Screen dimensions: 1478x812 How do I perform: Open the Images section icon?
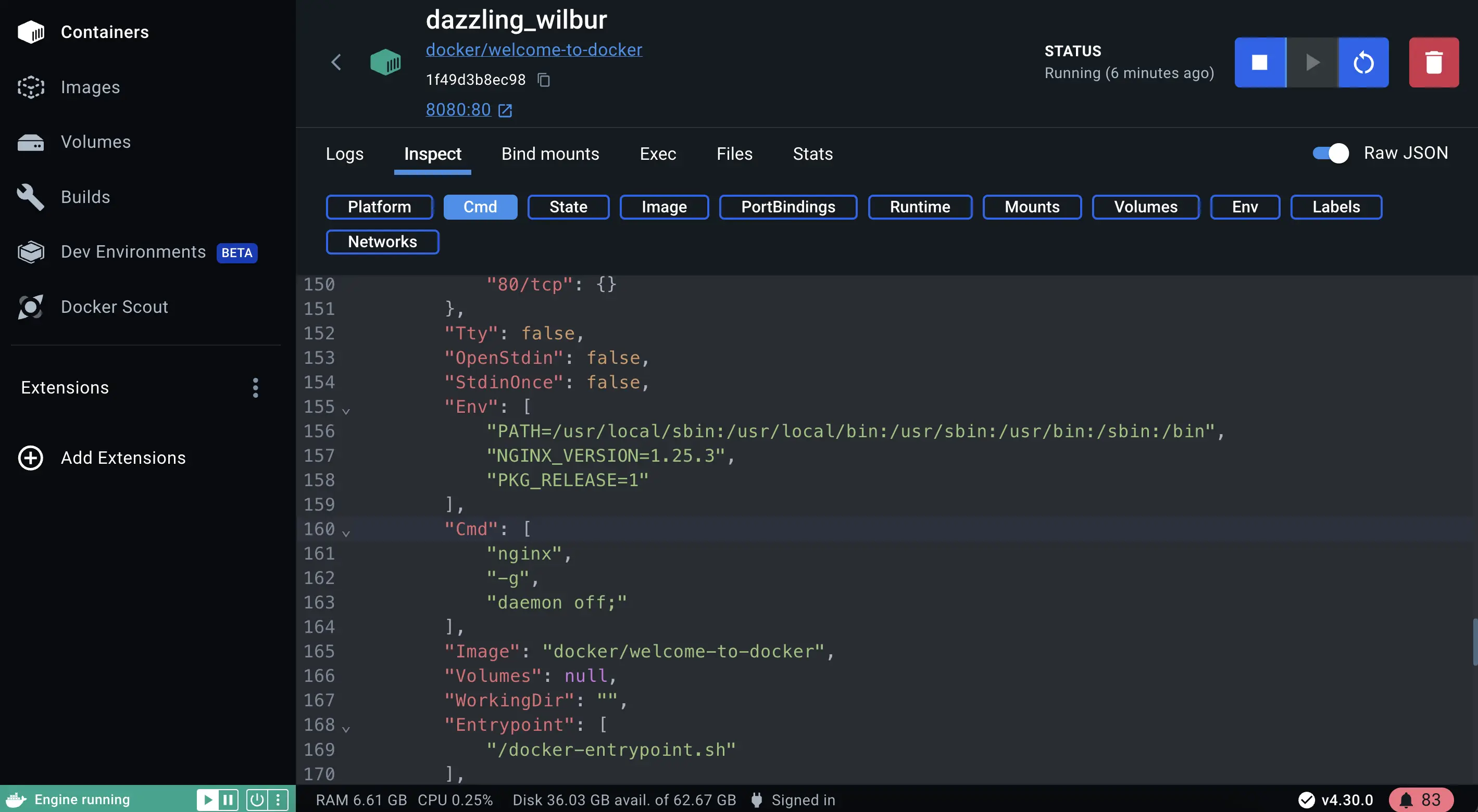31,87
